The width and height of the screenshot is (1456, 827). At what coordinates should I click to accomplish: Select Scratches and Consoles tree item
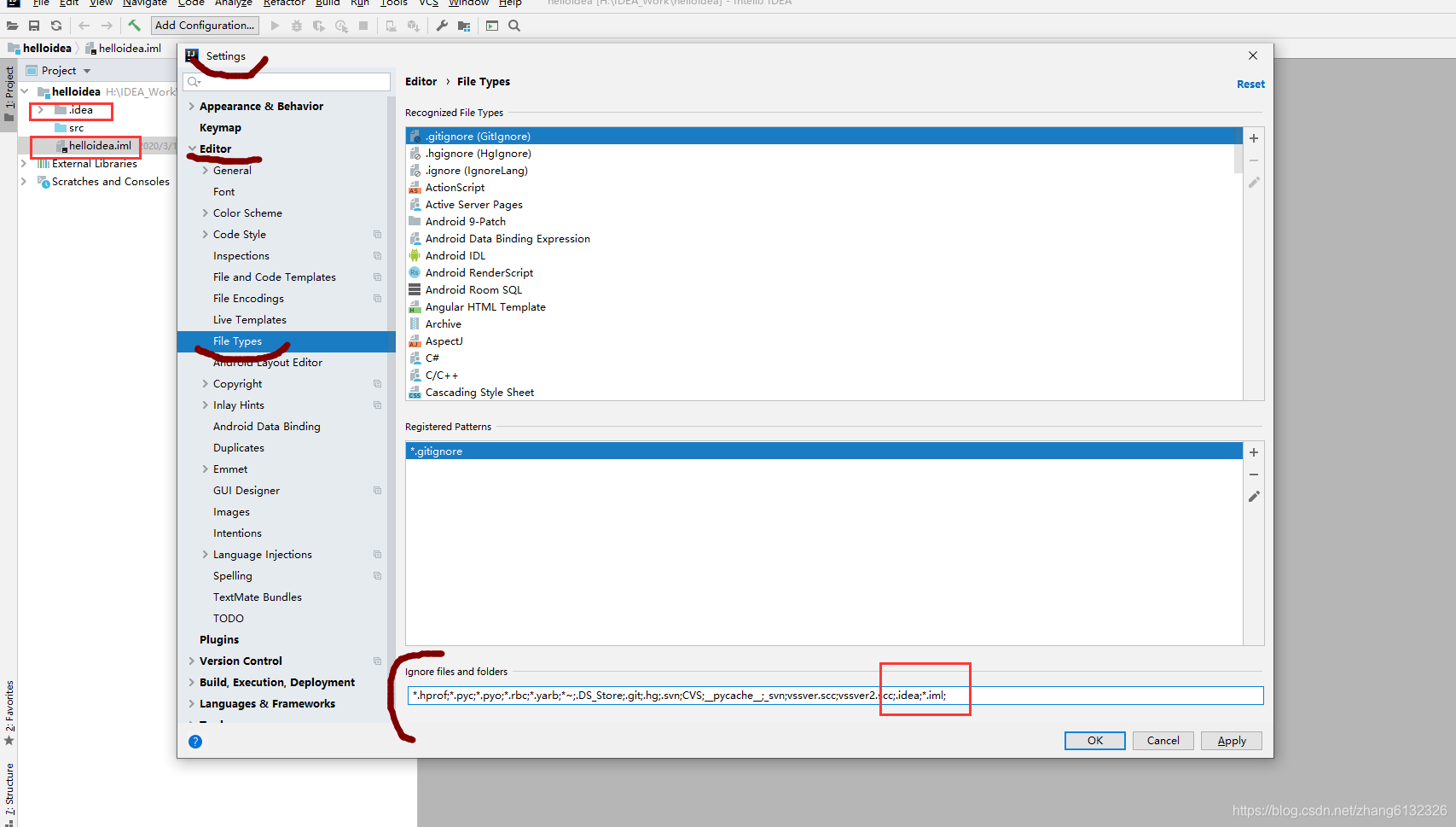[x=111, y=182]
